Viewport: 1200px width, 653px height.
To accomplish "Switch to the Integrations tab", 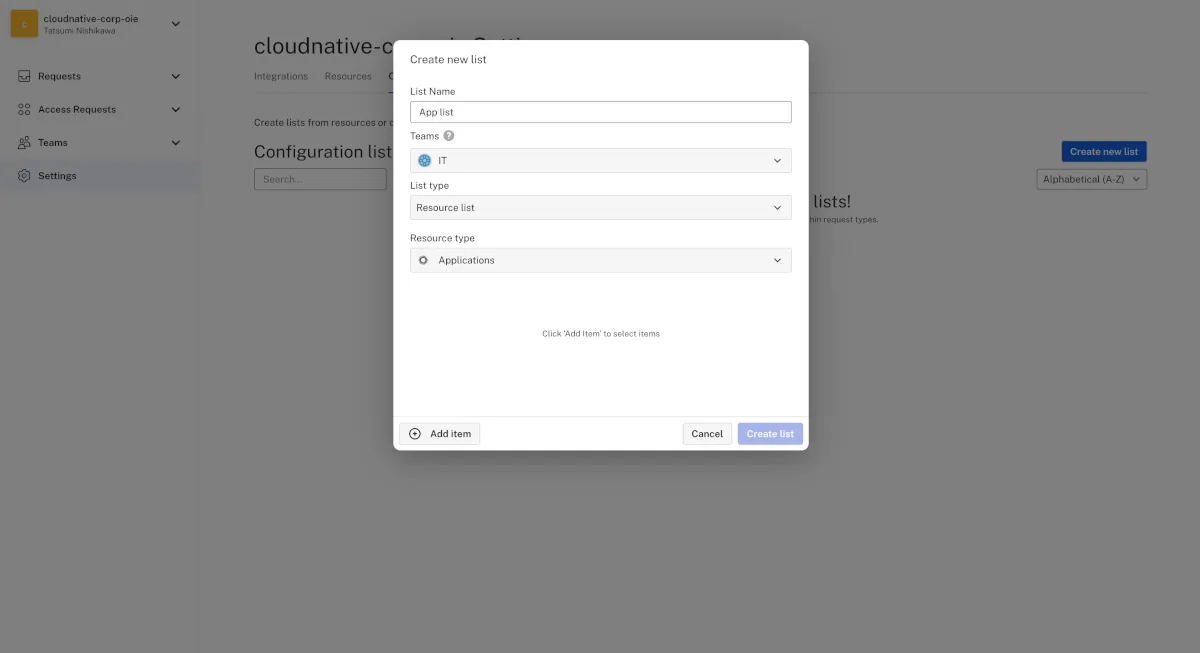I will [x=281, y=76].
